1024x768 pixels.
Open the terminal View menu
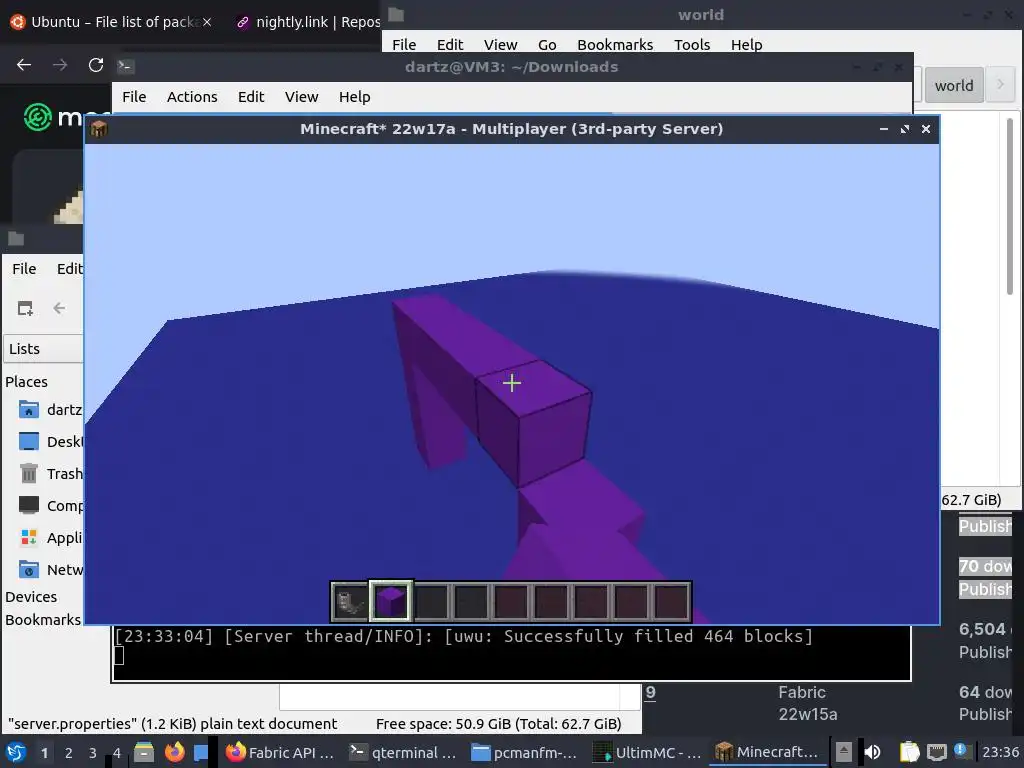click(x=301, y=97)
